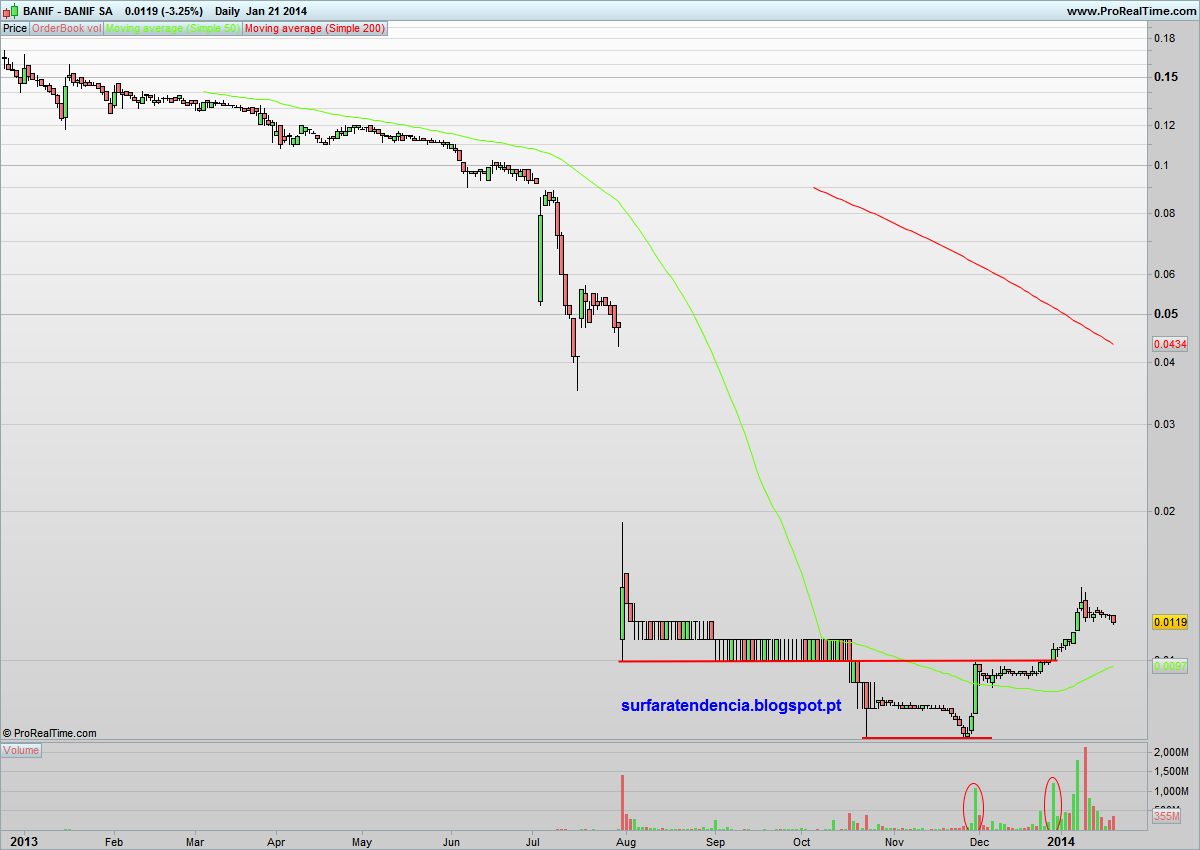Click the candlestick icon beside BANIF title
The image size is (1200, 850).
12,11
